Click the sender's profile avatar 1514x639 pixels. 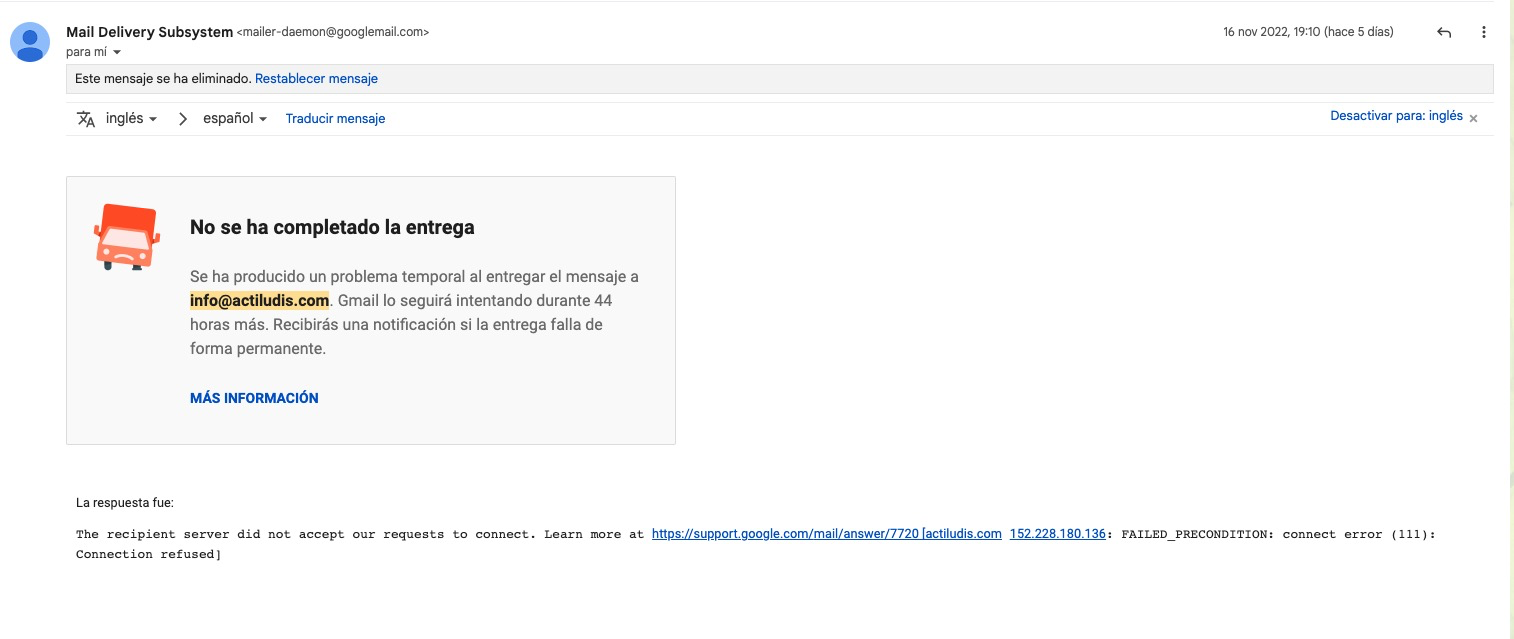click(31, 41)
